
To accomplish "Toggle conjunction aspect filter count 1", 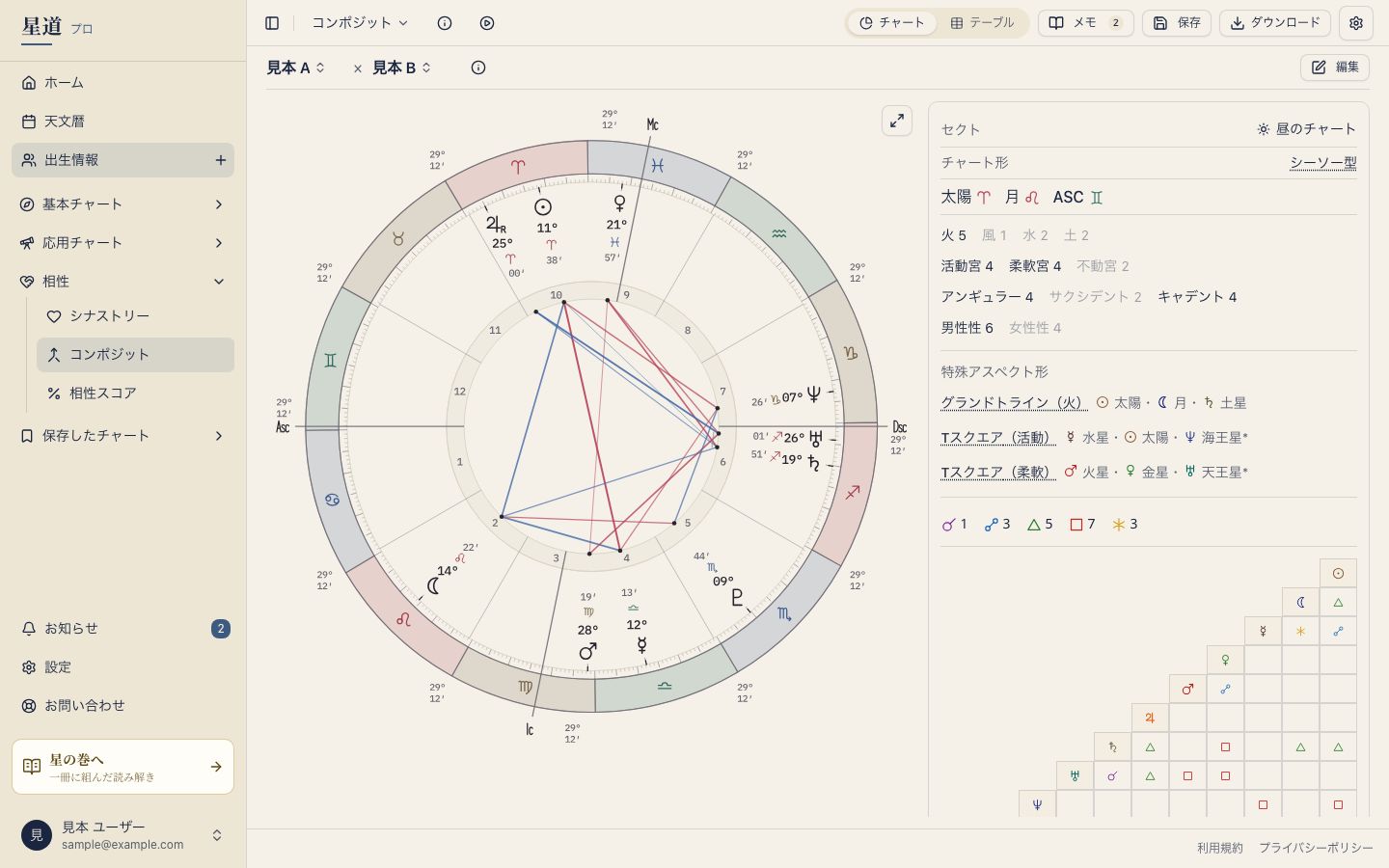I will [x=954, y=525].
